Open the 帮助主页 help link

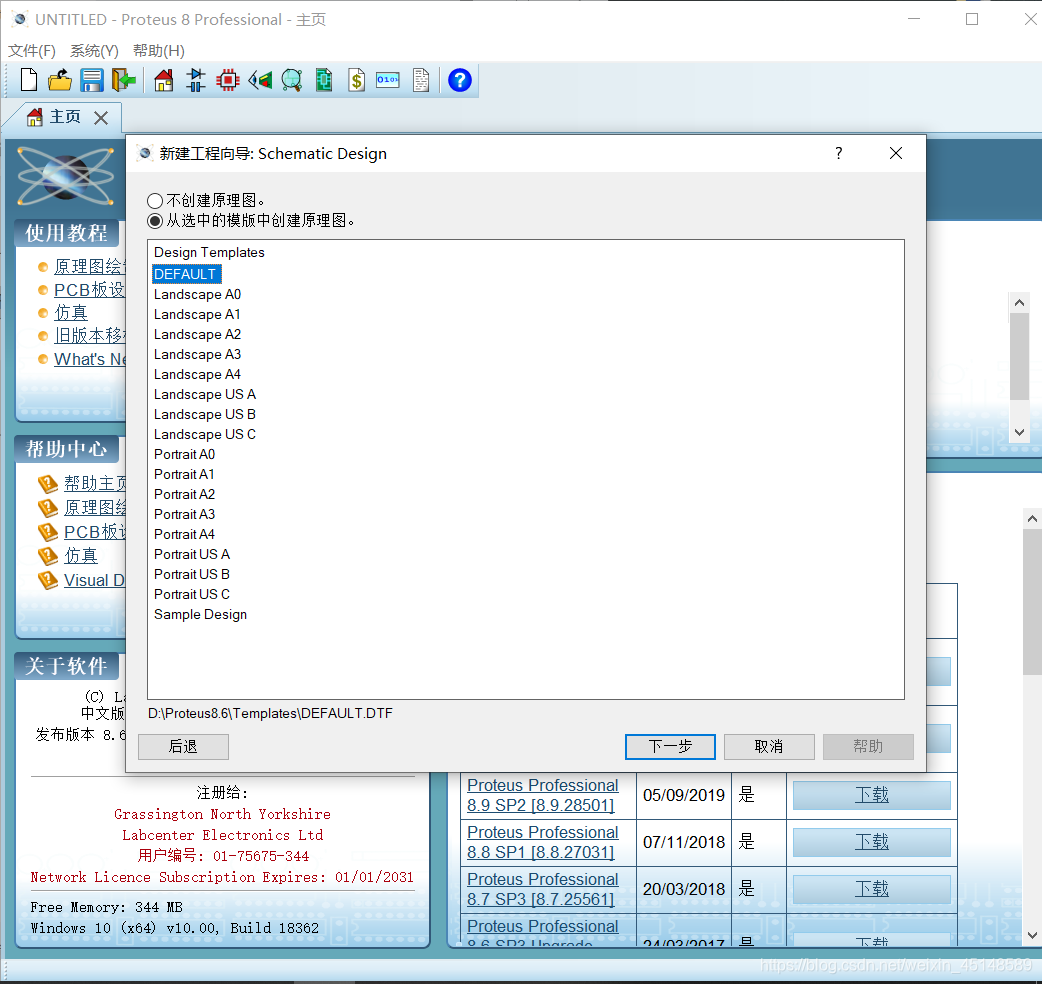[94, 484]
